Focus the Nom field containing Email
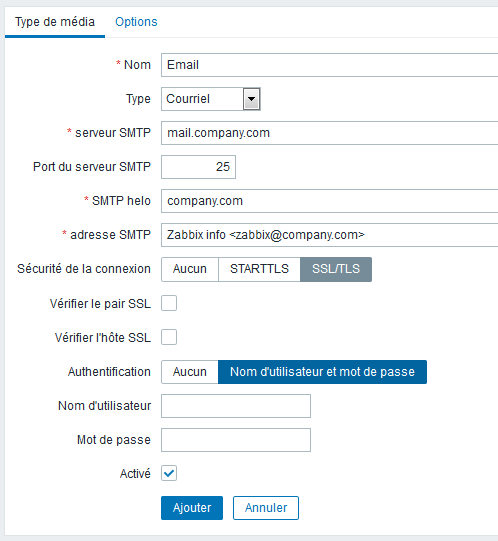This screenshot has height=541, width=498. point(330,65)
